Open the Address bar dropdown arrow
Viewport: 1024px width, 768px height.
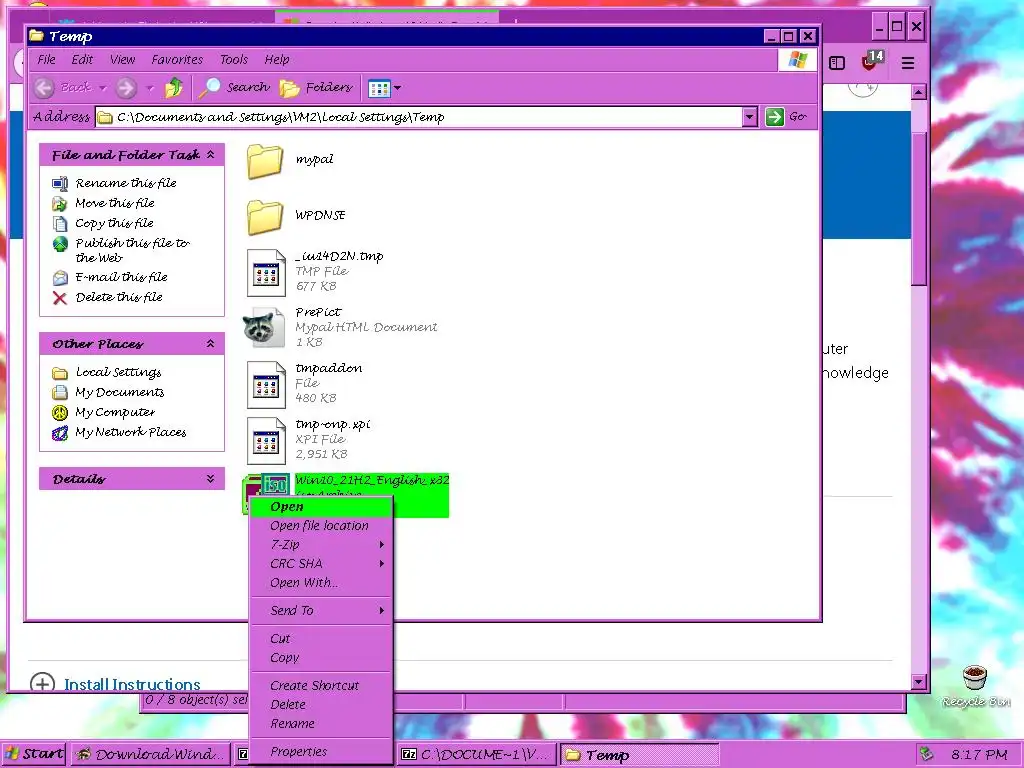pos(750,117)
